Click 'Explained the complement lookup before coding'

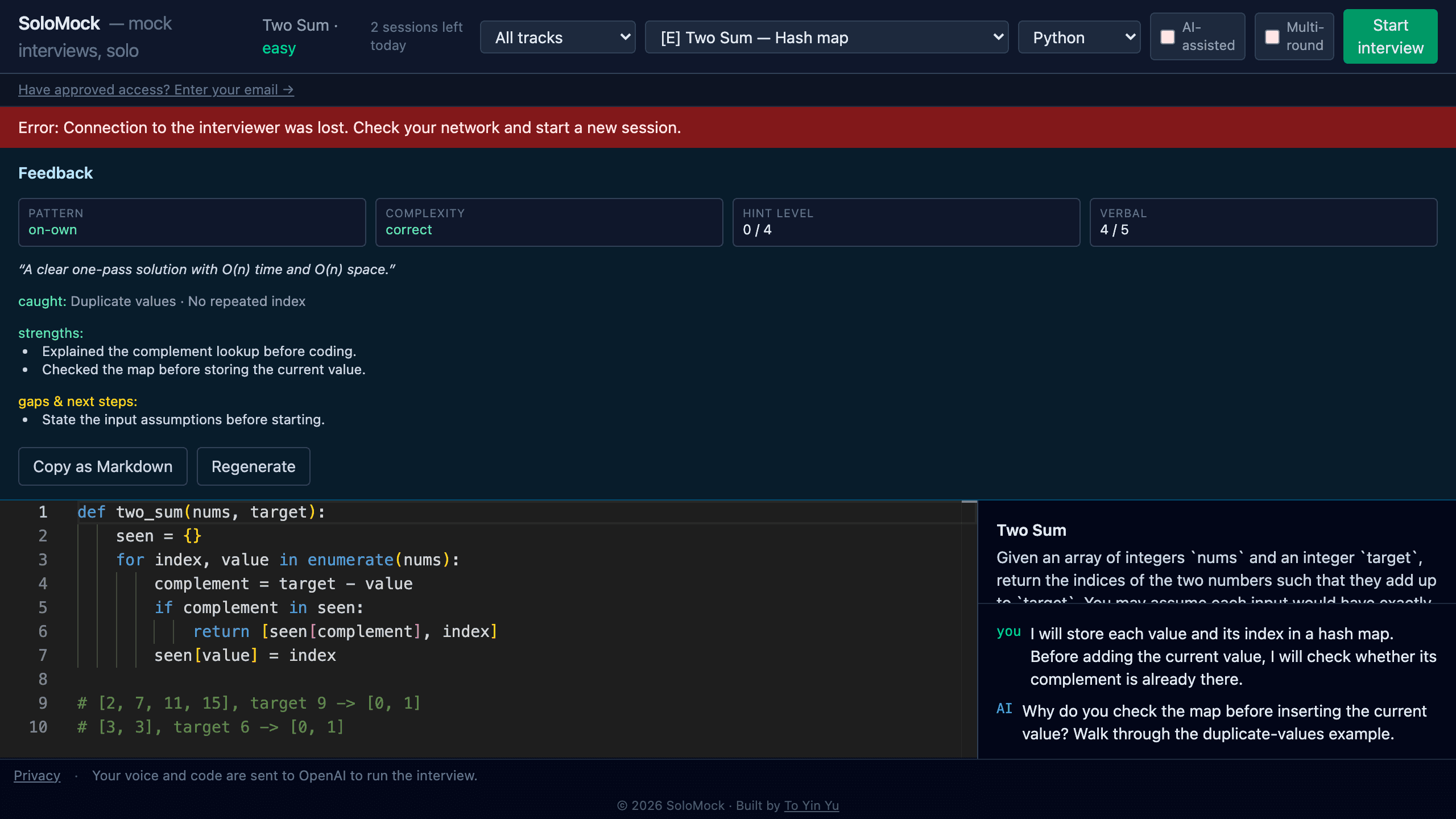coord(199,351)
